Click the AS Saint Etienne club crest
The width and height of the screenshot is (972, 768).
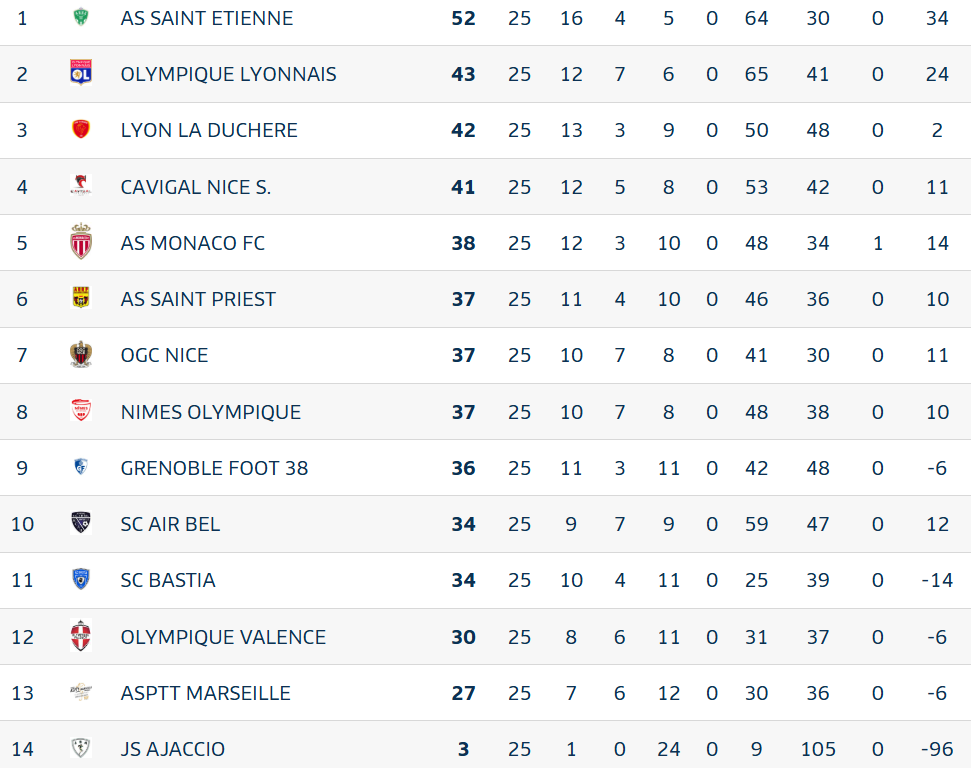[81, 17]
